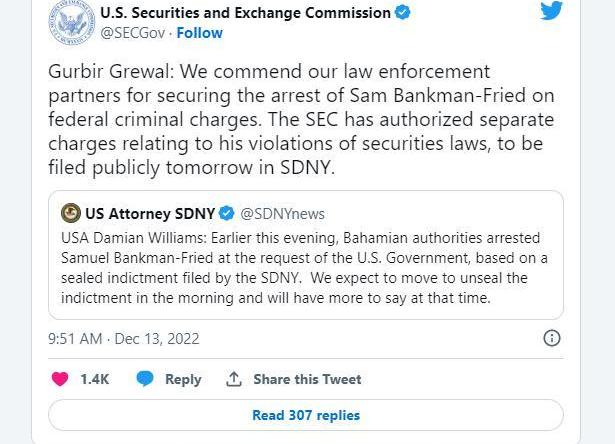Click Share this Tweet label
615x444 pixels.
[x=307, y=379]
